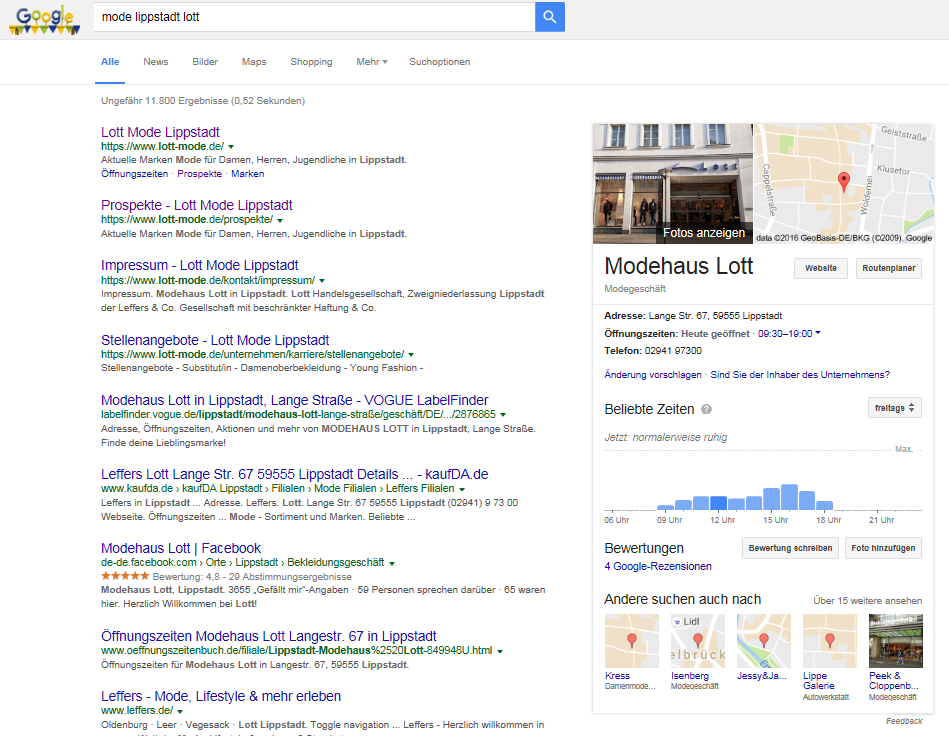Image resolution: width=949 pixels, height=736 pixels.
Task: Open the Isenberg related place thumbnail
Action: [x=698, y=641]
